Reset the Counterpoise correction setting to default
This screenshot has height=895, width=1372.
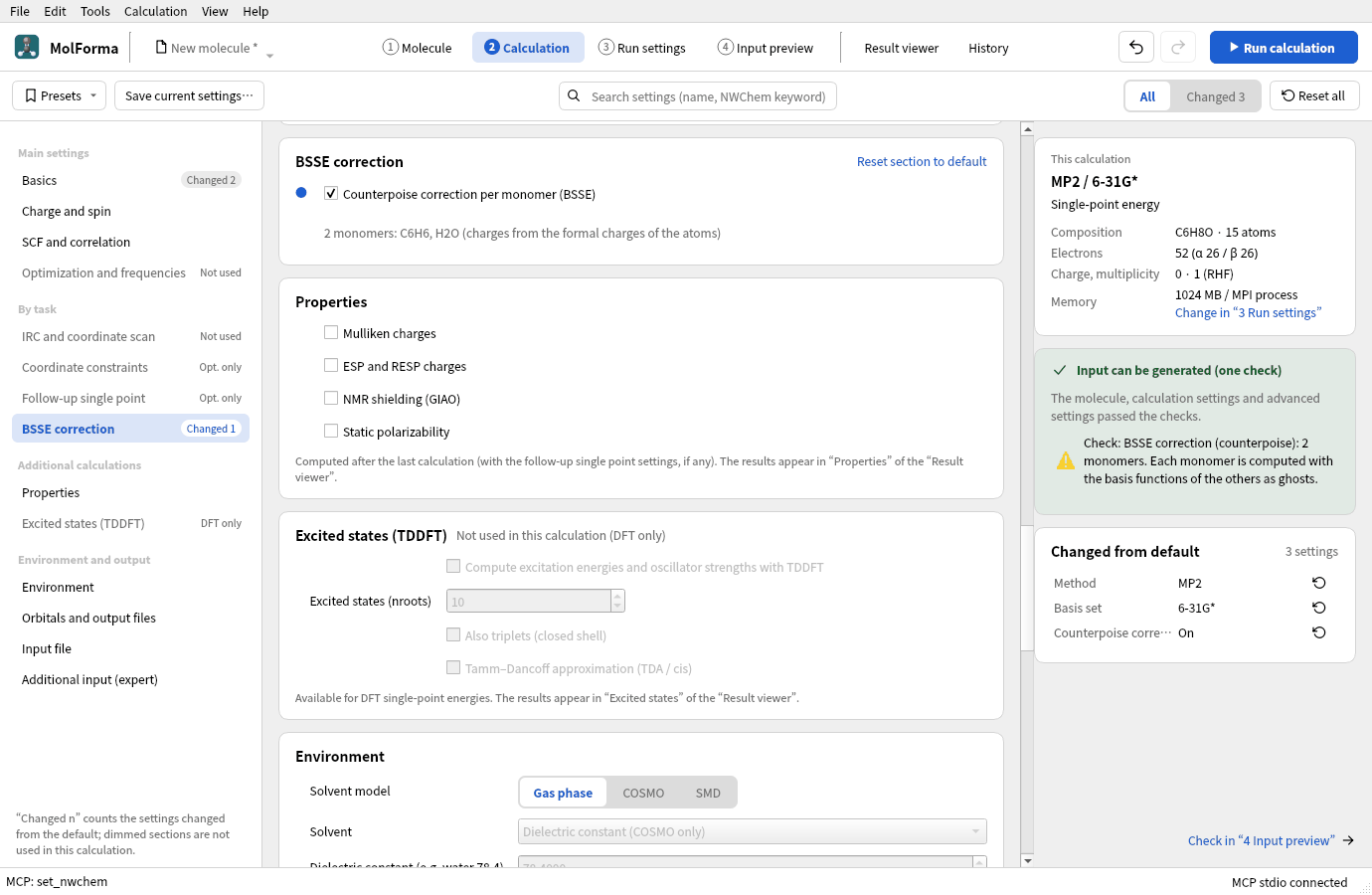point(1319,632)
